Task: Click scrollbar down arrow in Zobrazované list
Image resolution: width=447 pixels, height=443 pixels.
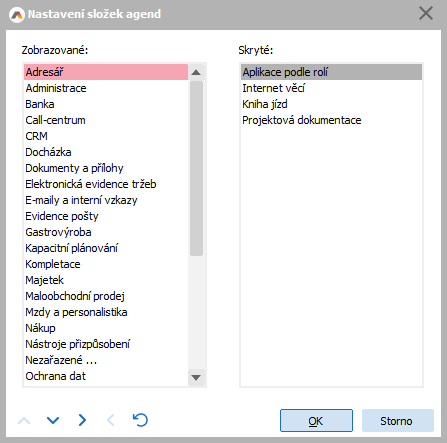Action: [196, 377]
